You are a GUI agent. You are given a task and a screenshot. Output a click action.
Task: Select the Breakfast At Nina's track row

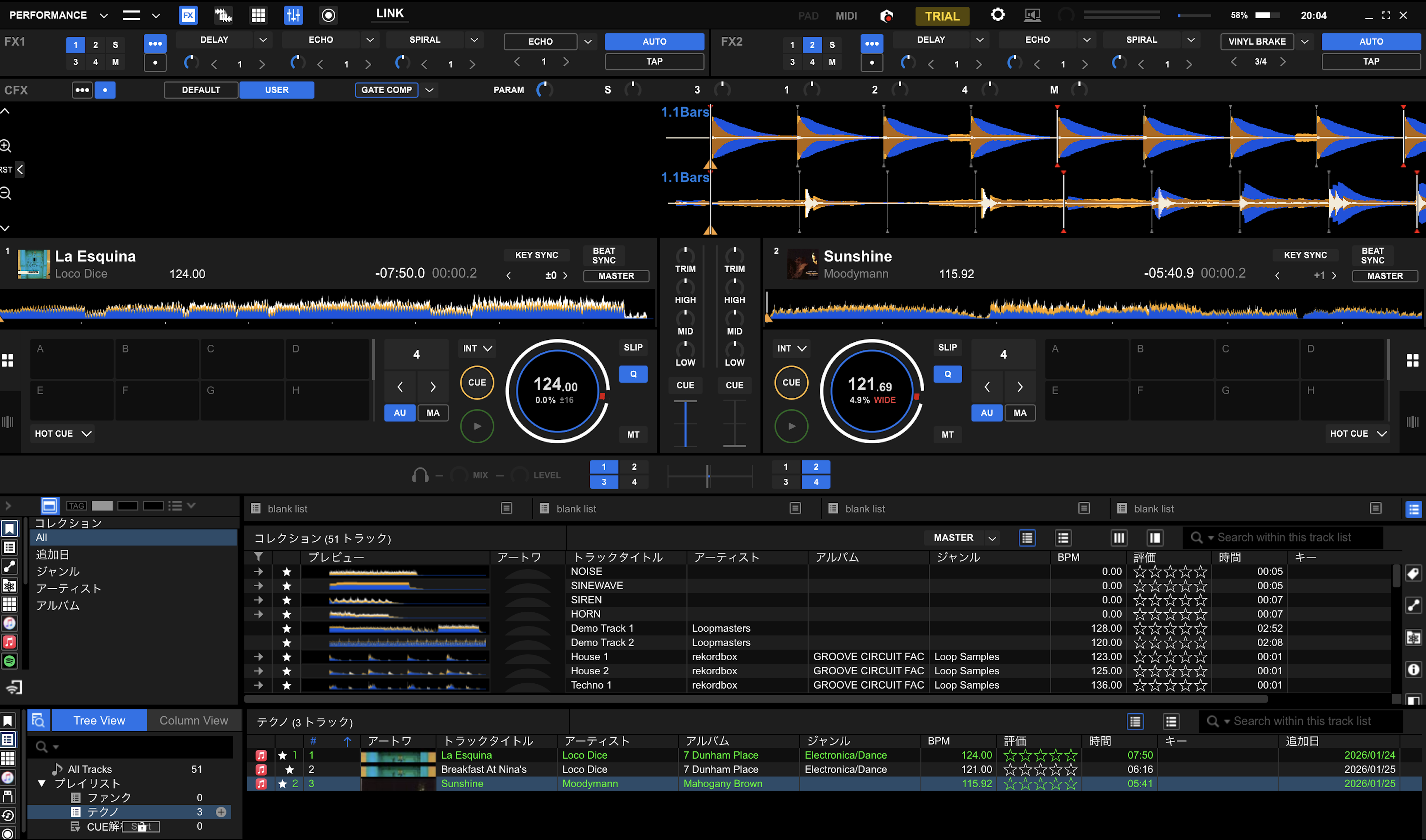pos(484,769)
